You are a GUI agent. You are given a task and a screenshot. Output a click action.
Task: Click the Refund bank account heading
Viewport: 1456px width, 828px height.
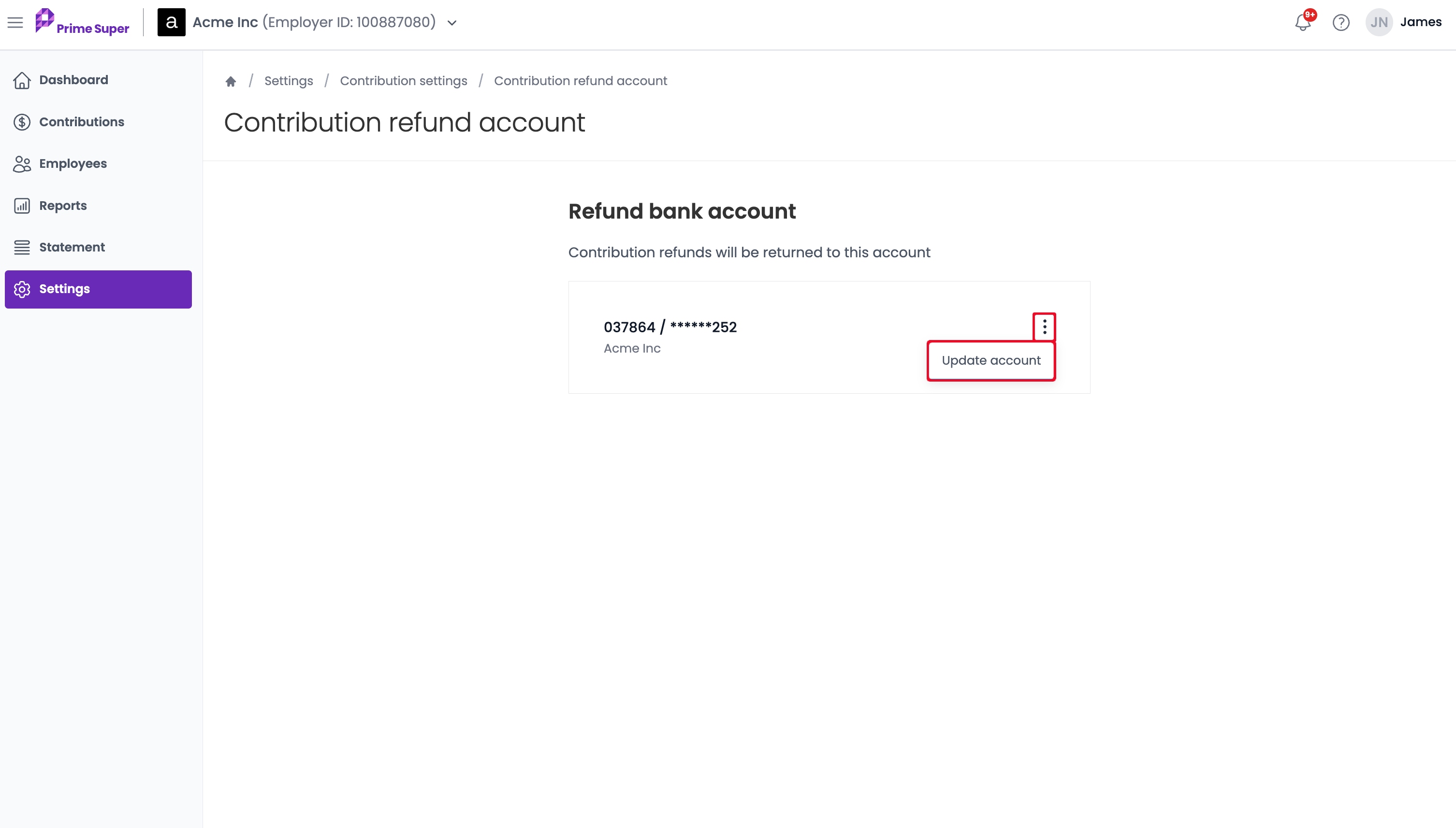682,211
